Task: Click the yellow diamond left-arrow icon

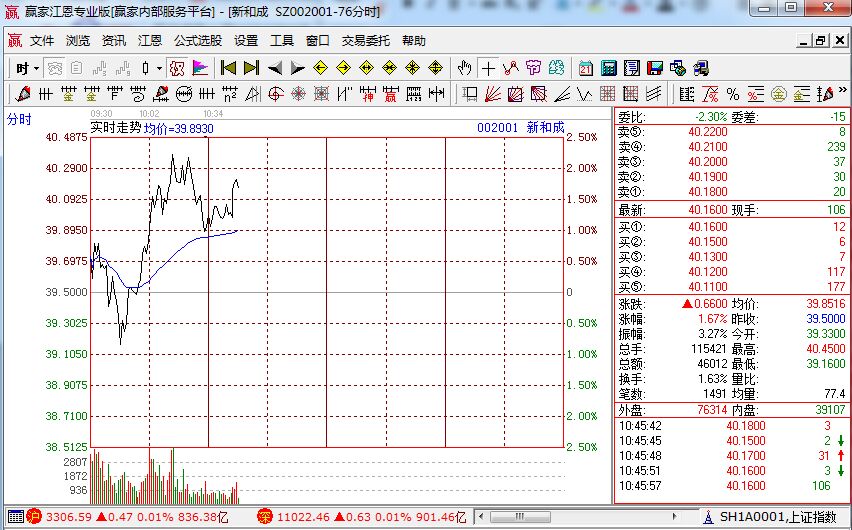Action: point(321,68)
